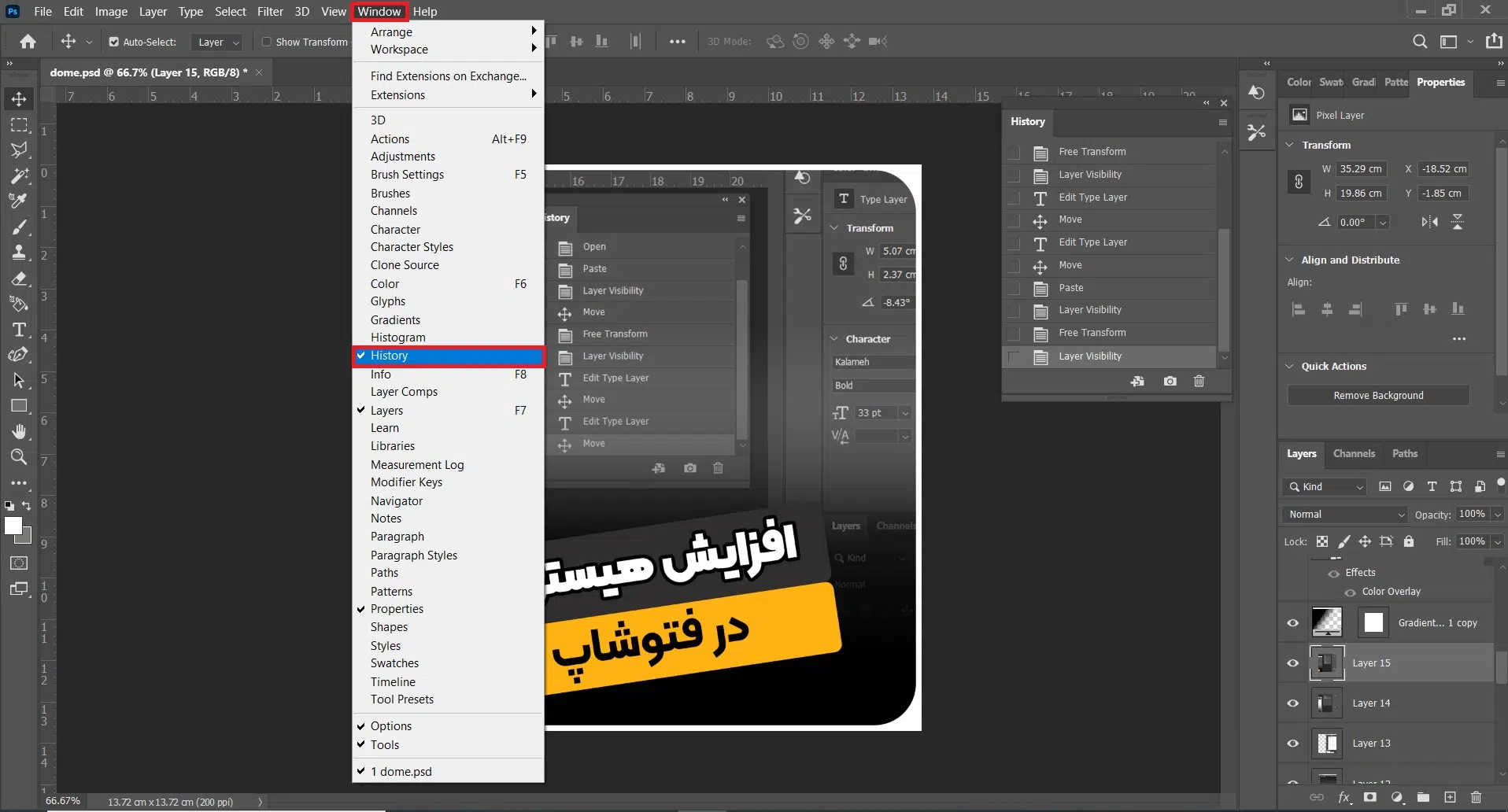Screen dimensions: 1508x812
Task: Click the History panel trash icon
Action: [1199, 381]
